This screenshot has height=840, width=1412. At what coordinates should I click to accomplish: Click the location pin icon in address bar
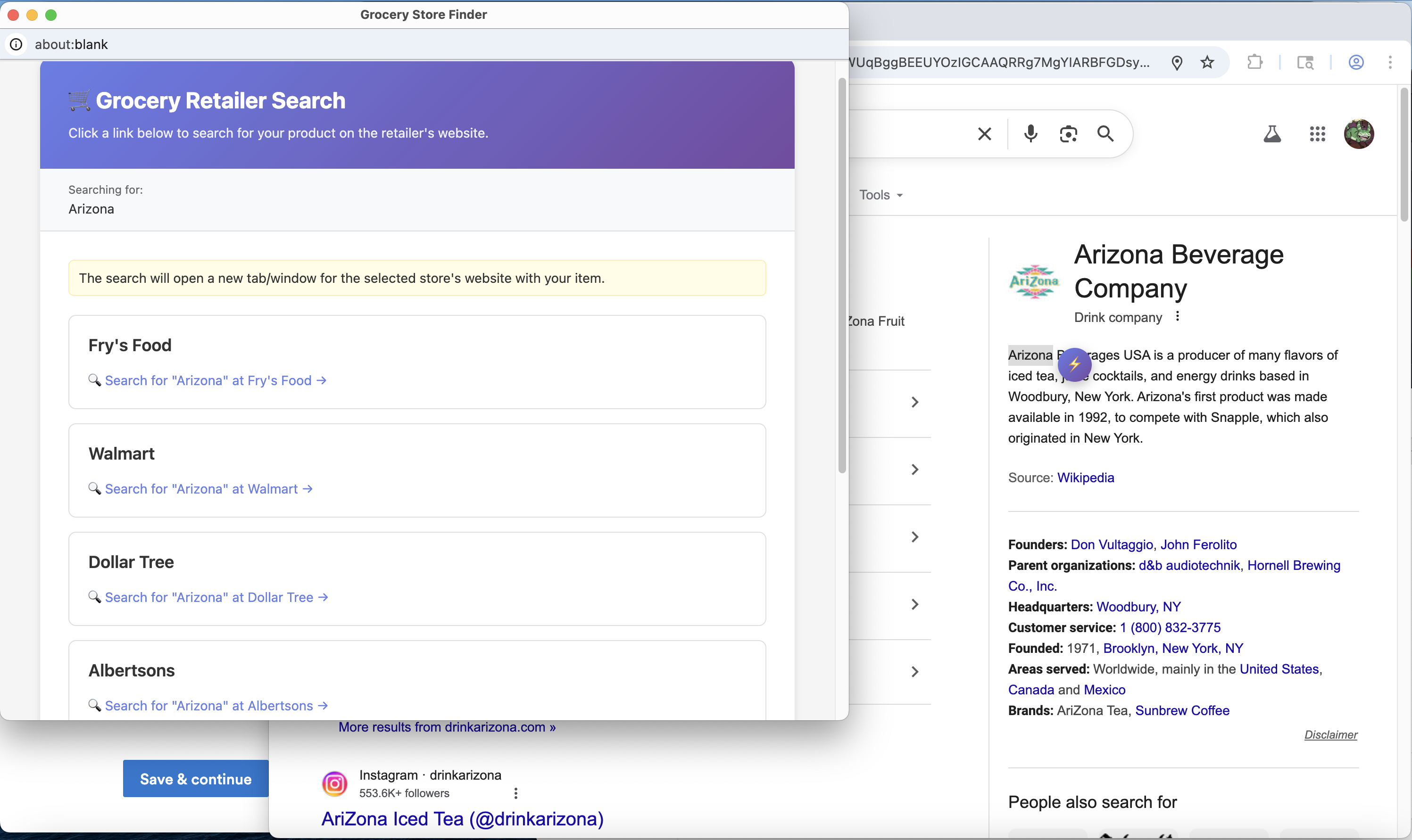pyautogui.click(x=1177, y=62)
